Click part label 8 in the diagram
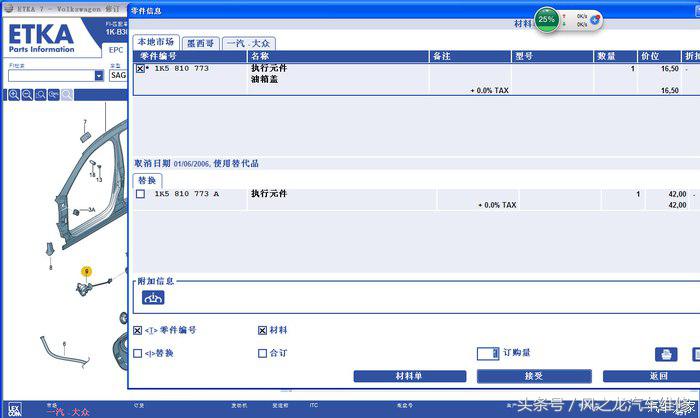The image size is (700, 418). (x=50, y=268)
